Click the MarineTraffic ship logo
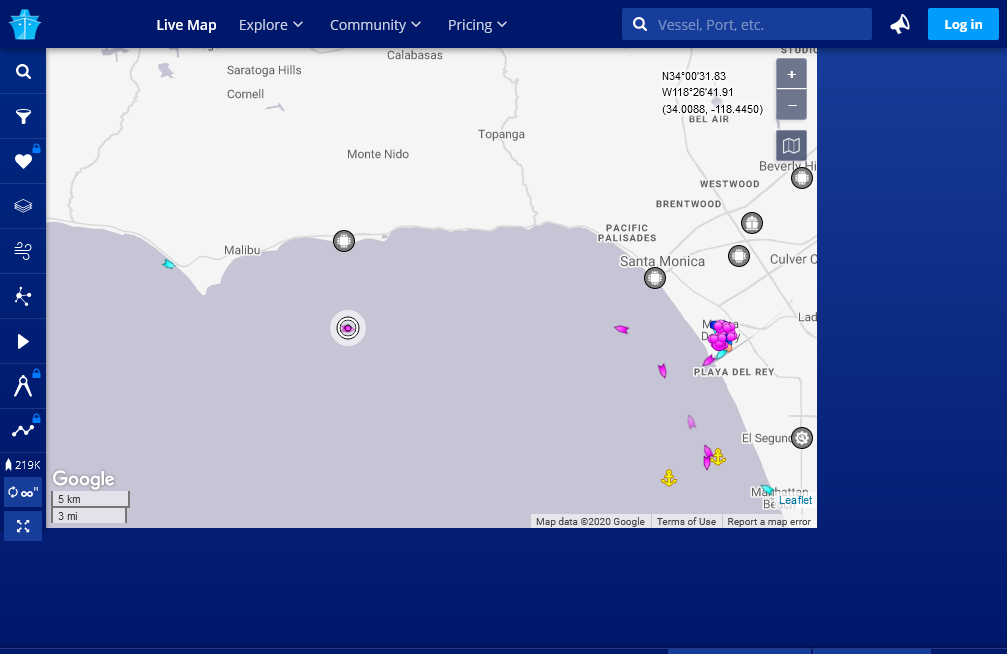Screen dimensions: 1007x654 click(x=24, y=24)
